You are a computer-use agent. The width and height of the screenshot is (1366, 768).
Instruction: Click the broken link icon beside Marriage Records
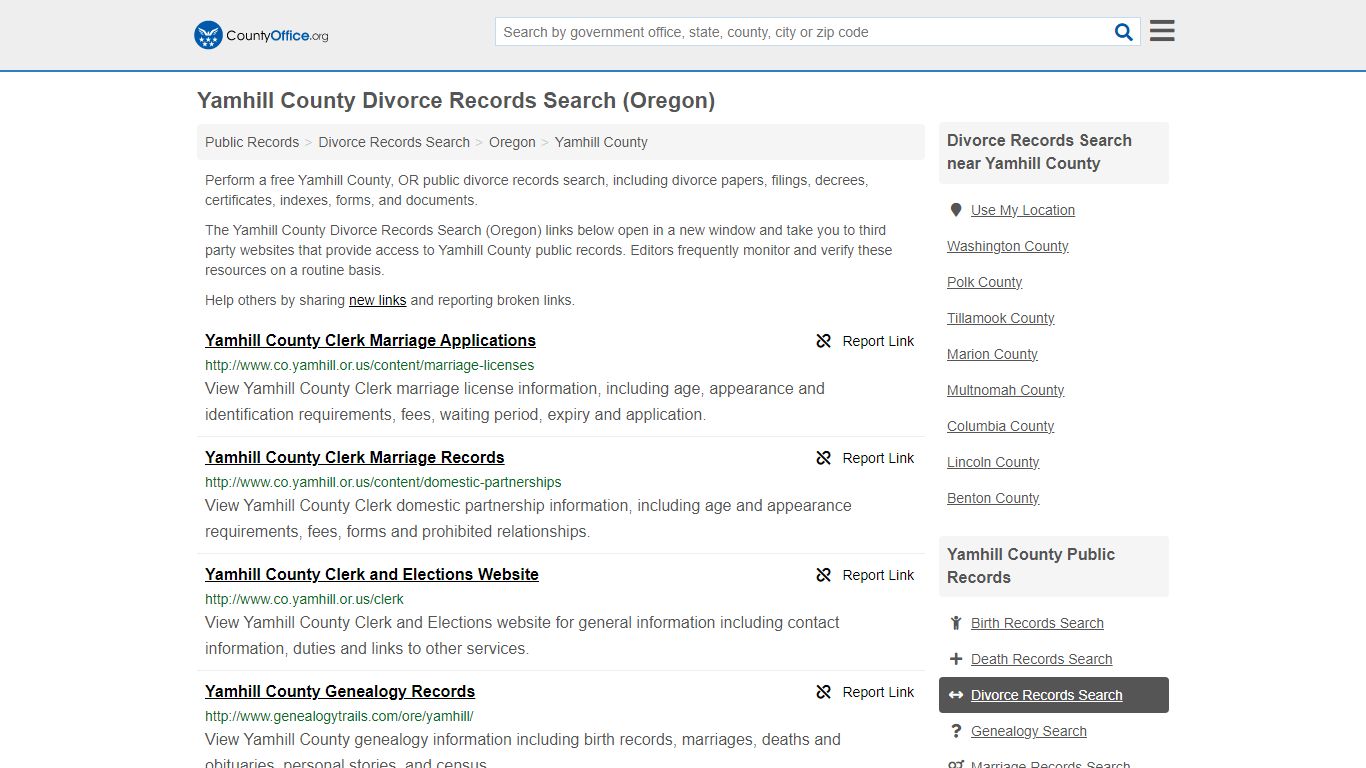(824, 458)
